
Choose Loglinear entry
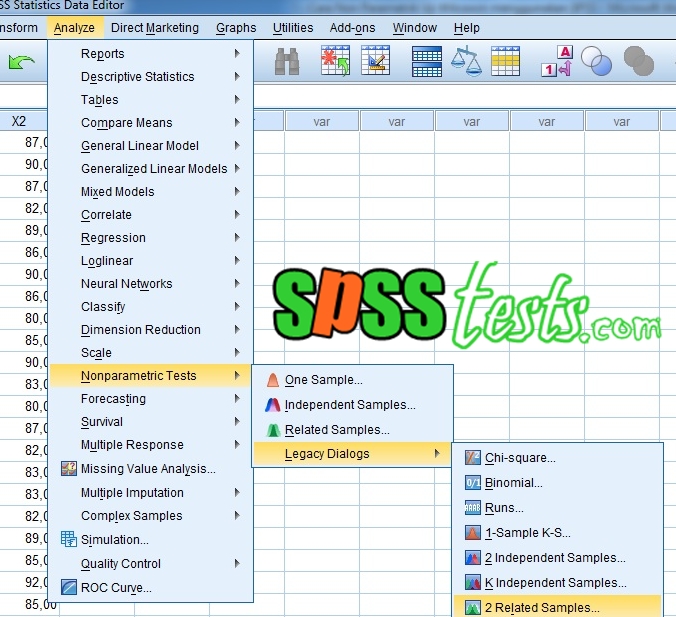coord(150,260)
